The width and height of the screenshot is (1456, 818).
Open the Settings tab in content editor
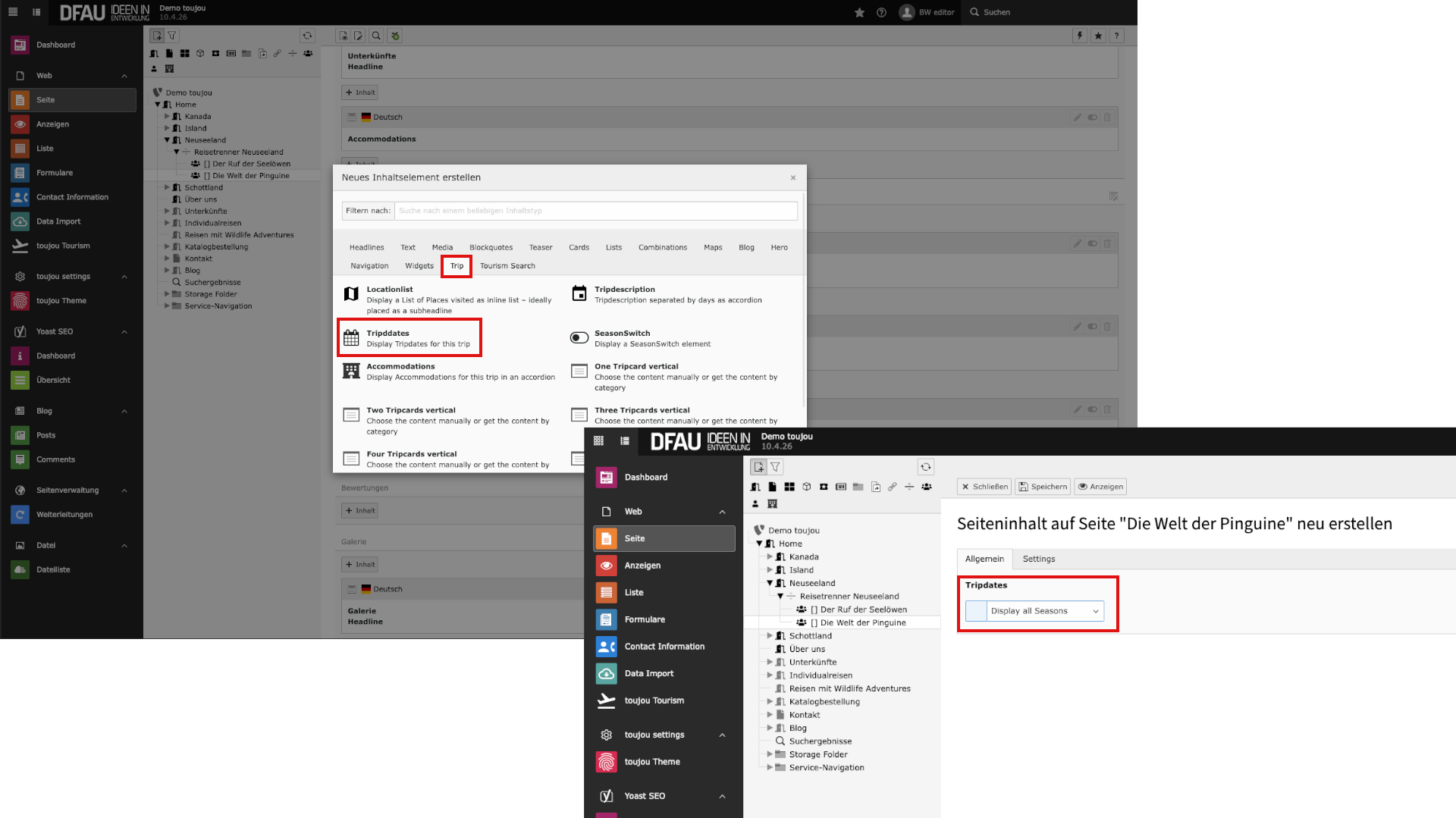click(1038, 559)
